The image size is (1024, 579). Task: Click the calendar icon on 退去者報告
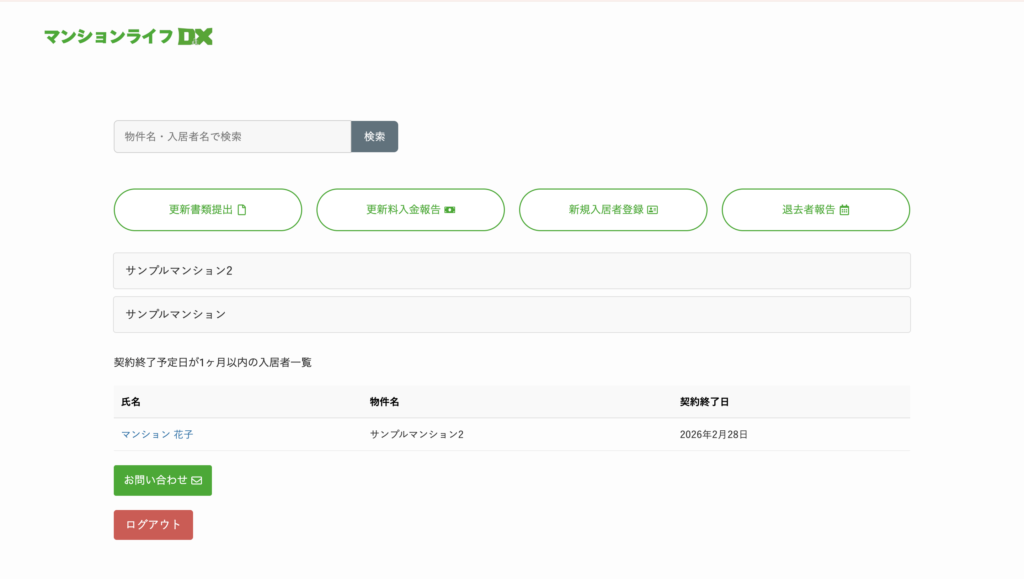(845, 210)
